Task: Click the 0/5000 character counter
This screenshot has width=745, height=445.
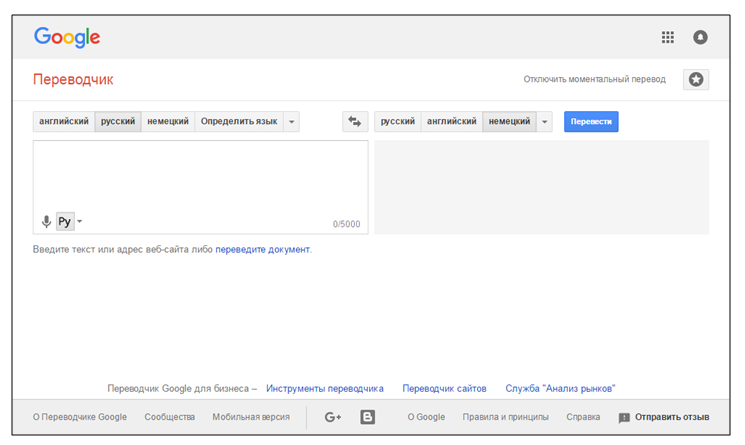Action: 346,224
